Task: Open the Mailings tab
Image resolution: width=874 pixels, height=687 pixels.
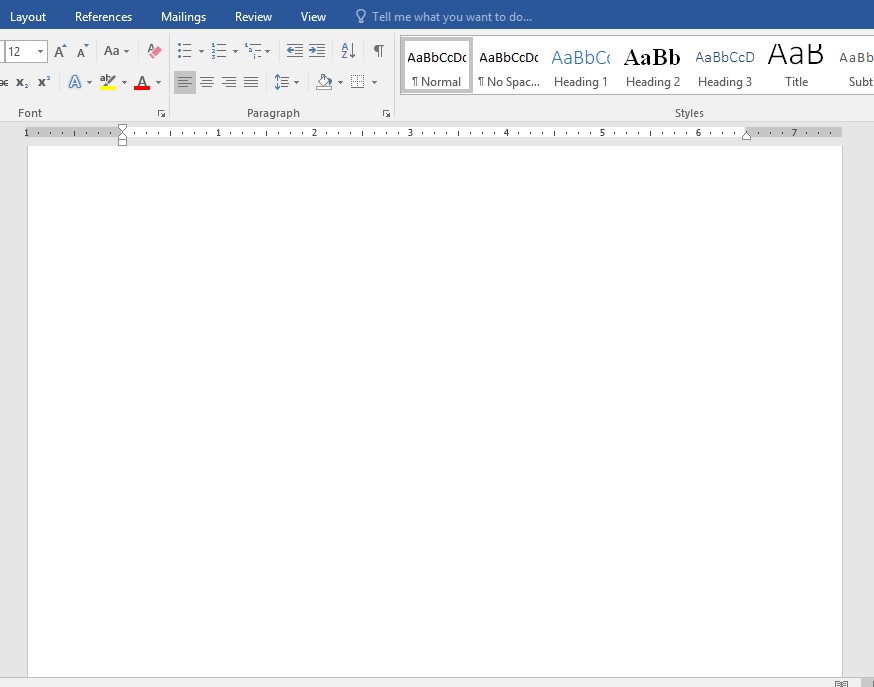Action: click(183, 17)
